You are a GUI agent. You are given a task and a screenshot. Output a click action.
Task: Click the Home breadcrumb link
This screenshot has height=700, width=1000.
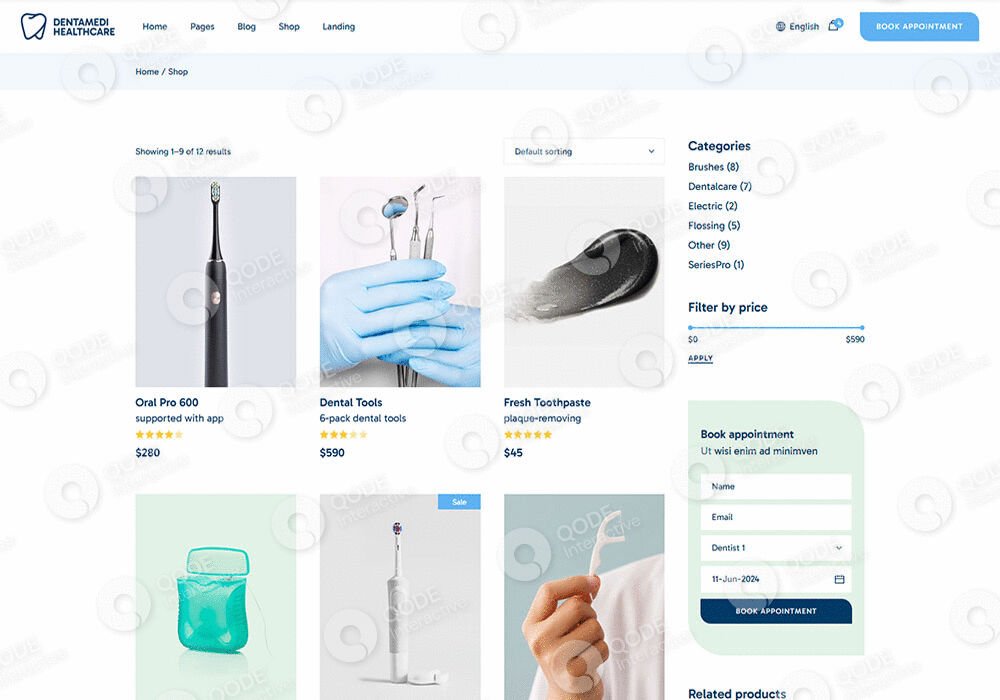[147, 72]
